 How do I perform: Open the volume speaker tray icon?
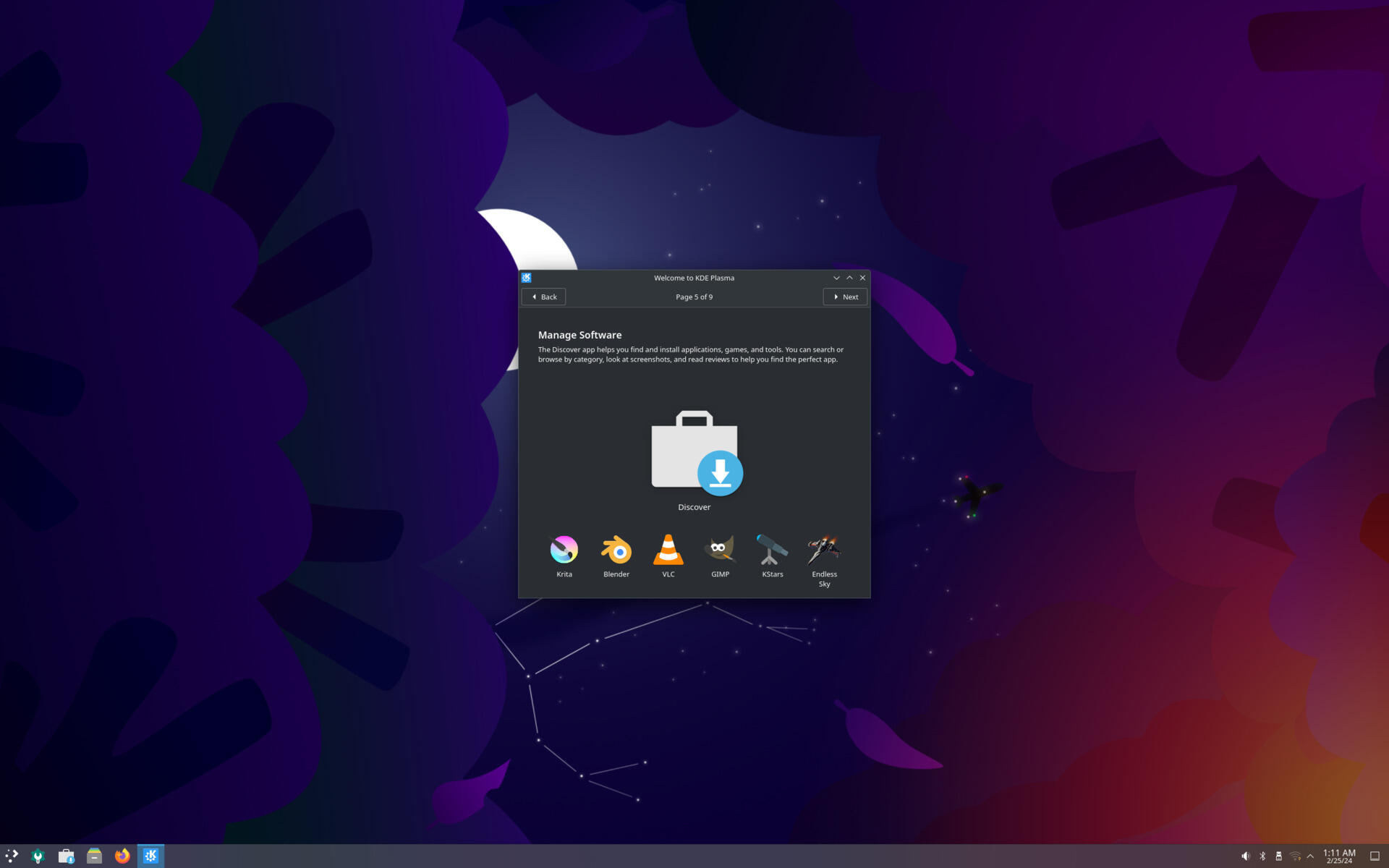tap(1246, 856)
